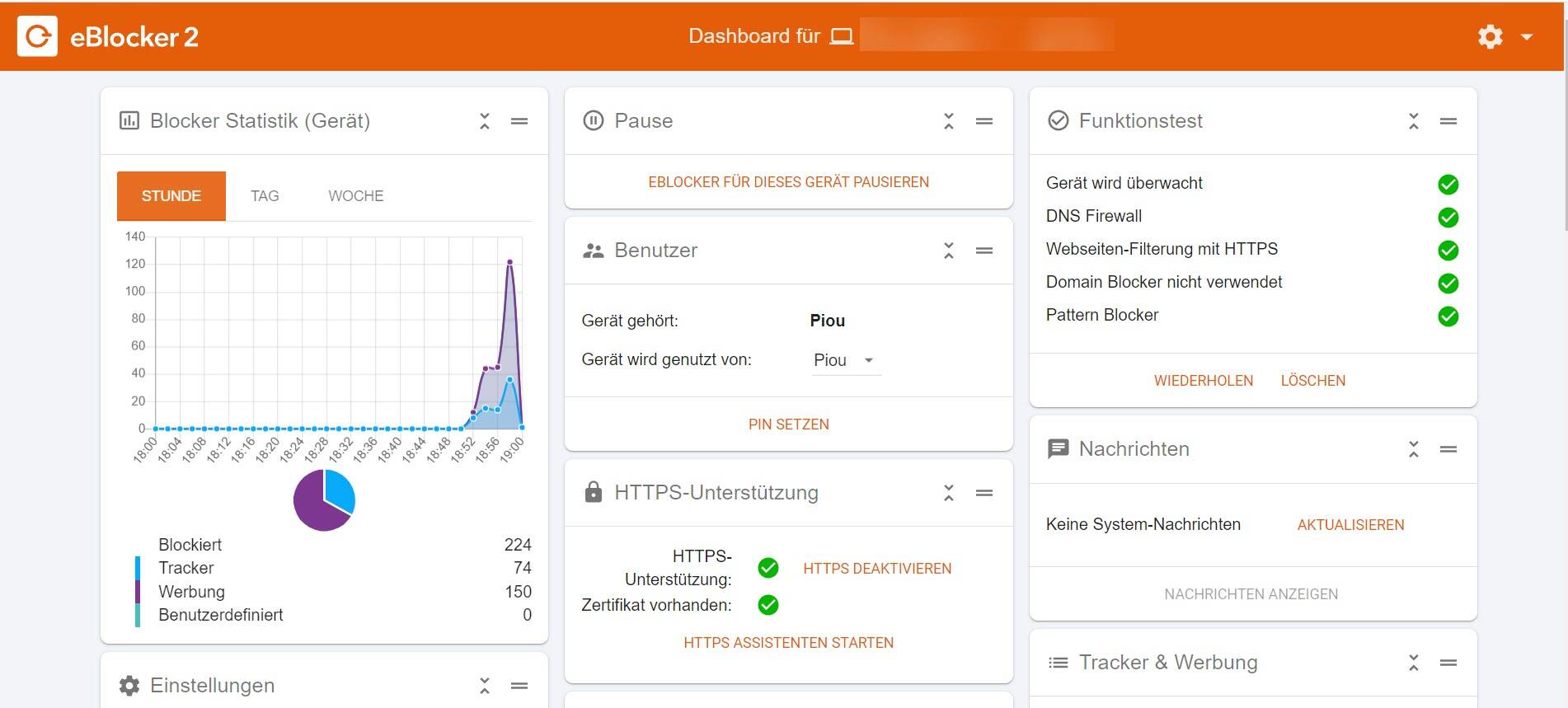Click green check for Pattern Blocker

click(1448, 316)
